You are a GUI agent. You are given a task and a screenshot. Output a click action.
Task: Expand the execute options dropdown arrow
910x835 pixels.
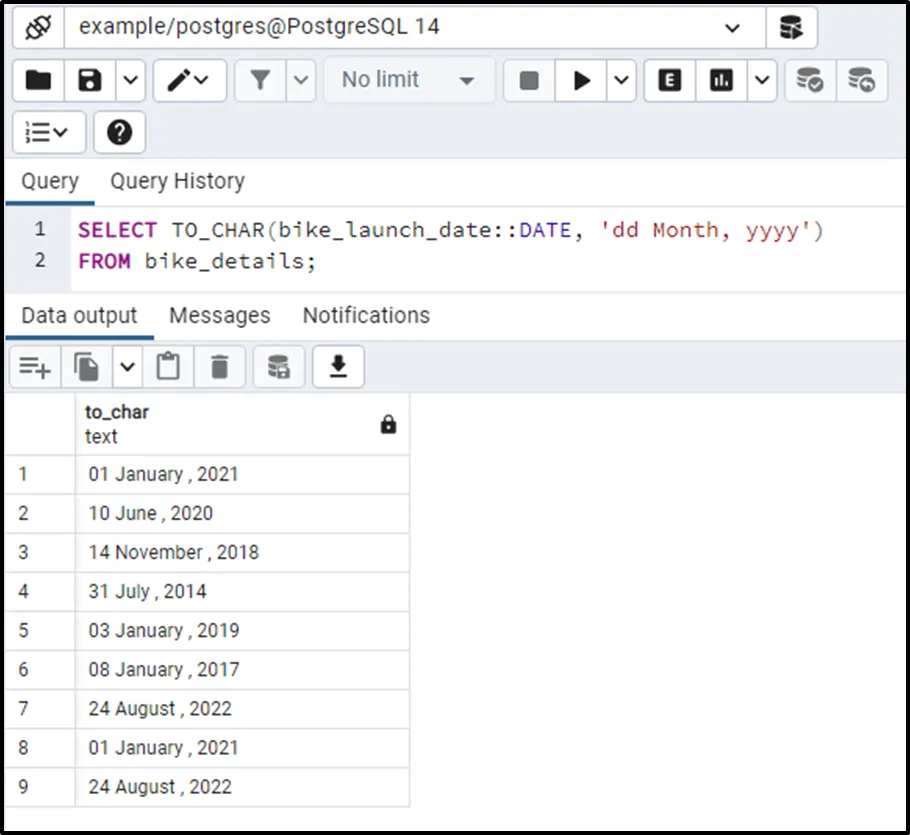621,80
